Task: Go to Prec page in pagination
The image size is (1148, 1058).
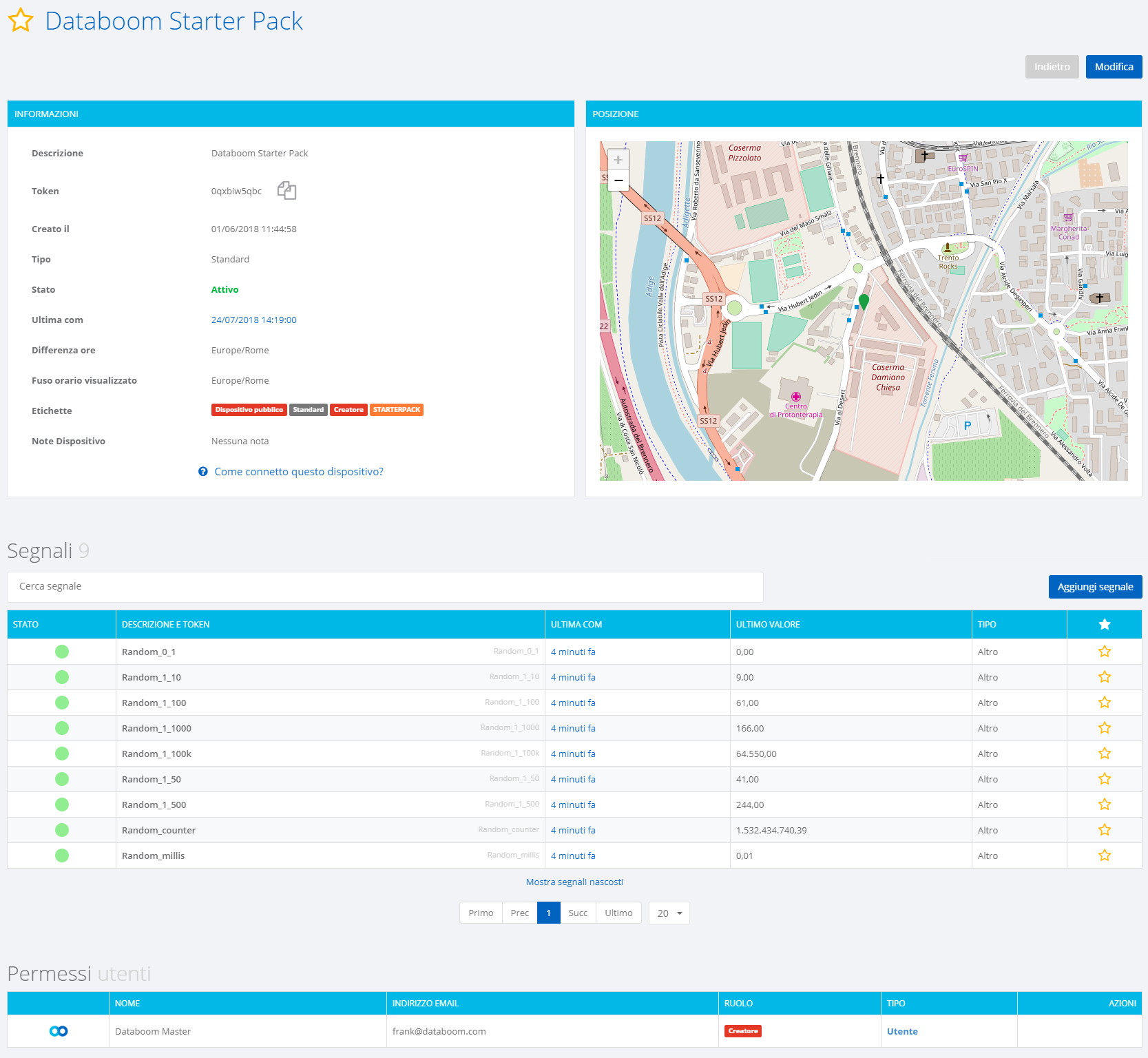Action: [520, 913]
